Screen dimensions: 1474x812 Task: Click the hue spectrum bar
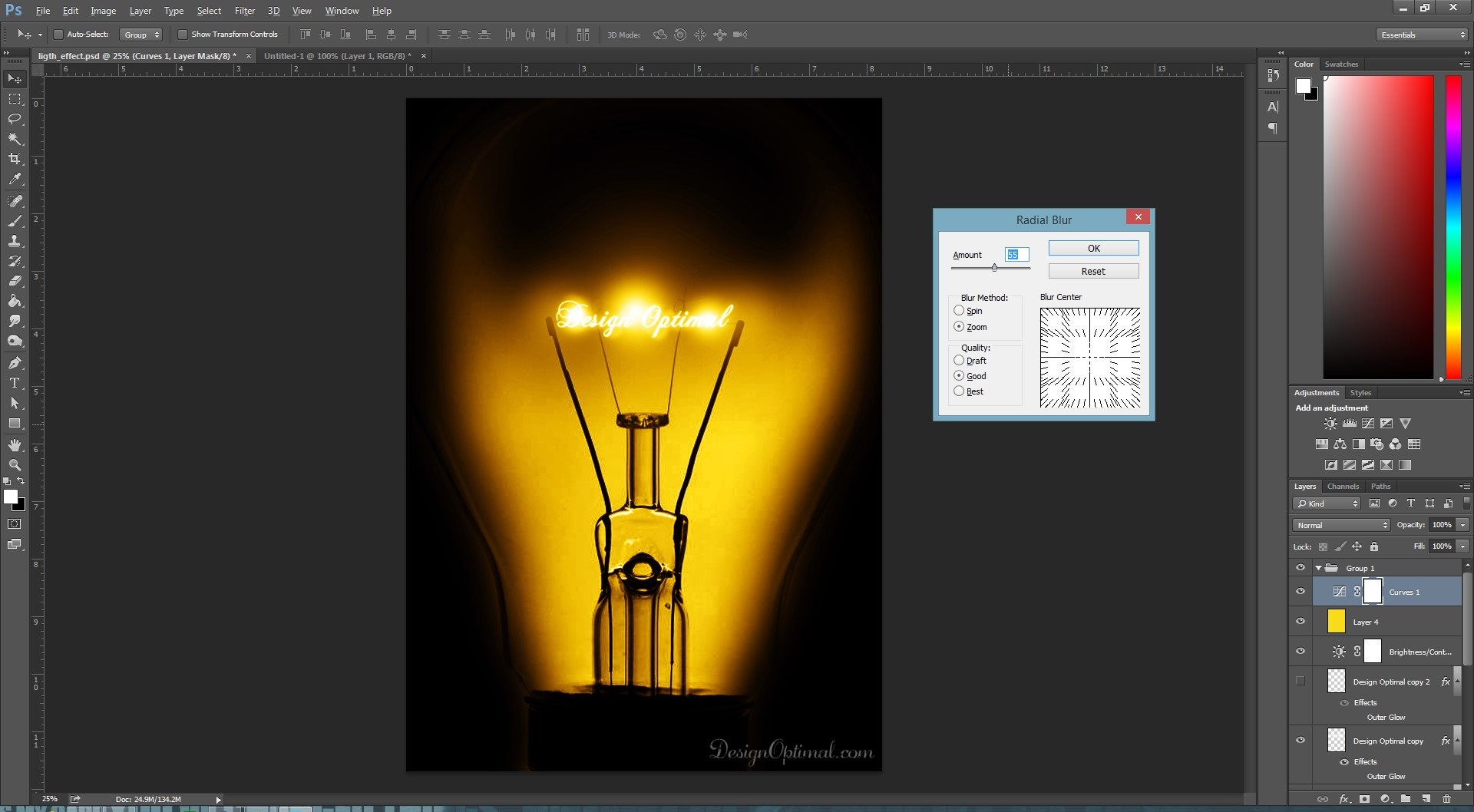(1453, 227)
